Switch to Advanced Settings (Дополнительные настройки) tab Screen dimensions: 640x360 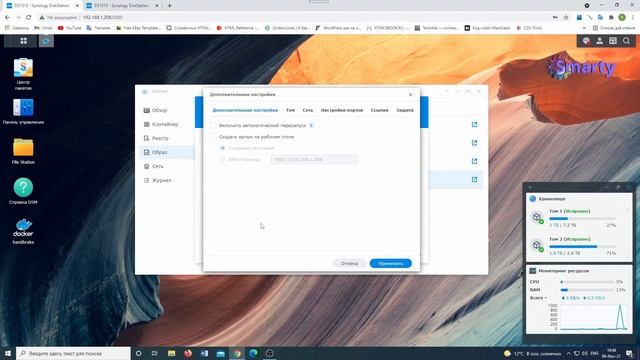pyautogui.click(x=245, y=110)
